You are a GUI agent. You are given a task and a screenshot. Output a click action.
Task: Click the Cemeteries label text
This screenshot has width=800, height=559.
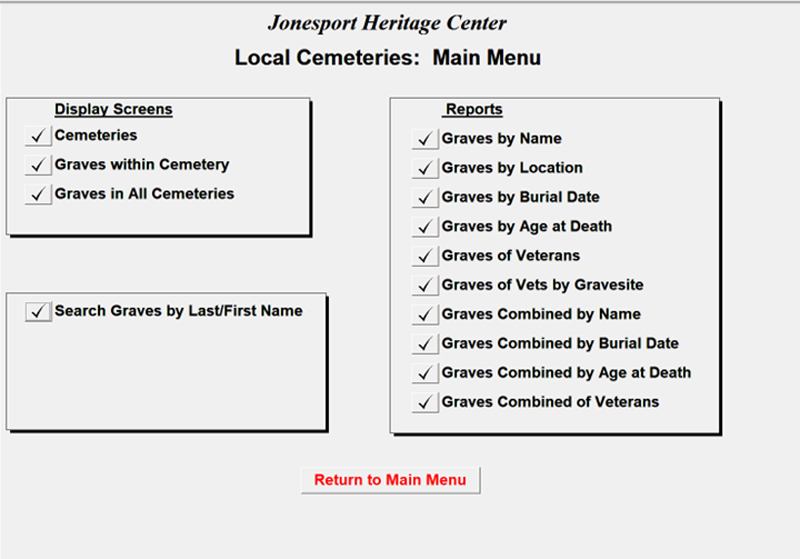pyautogui.click(x=96, y=135)
